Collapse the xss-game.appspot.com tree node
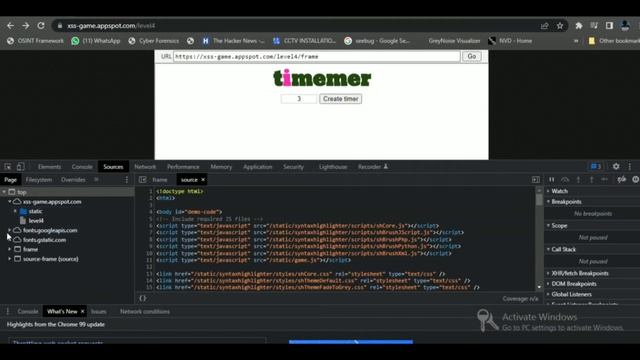Screen dimensions: 640x360 click(x=9, y=202)
